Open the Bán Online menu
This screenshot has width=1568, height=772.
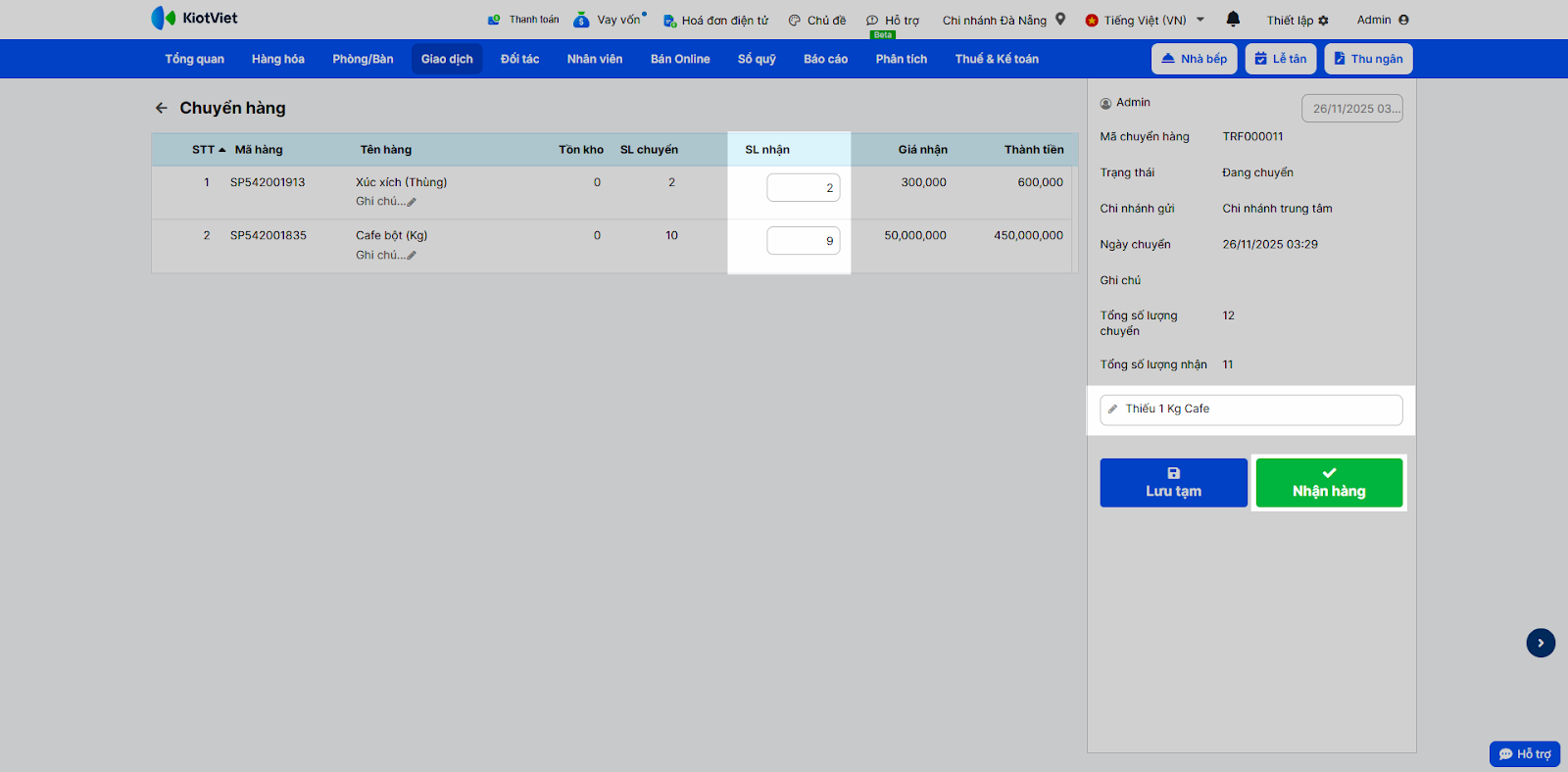680,59
